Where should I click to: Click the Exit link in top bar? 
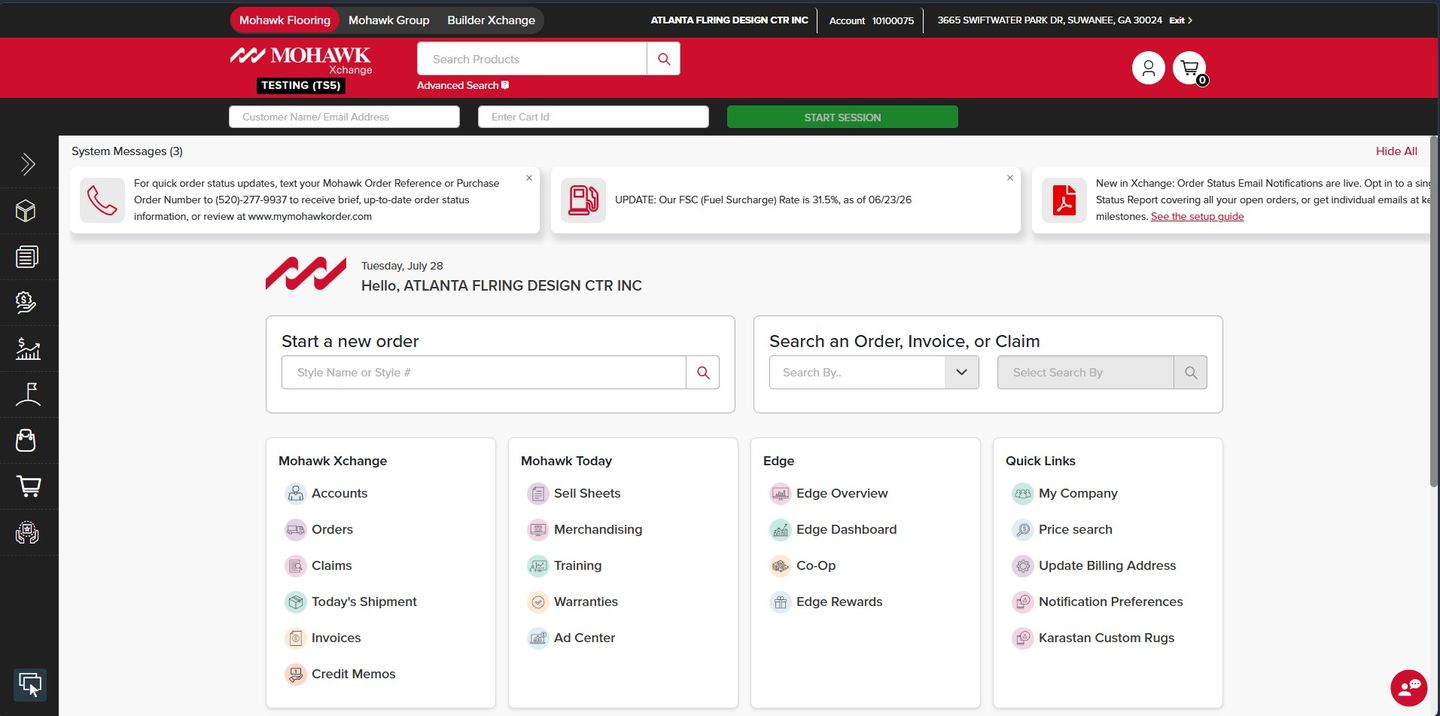point(1181,20)
